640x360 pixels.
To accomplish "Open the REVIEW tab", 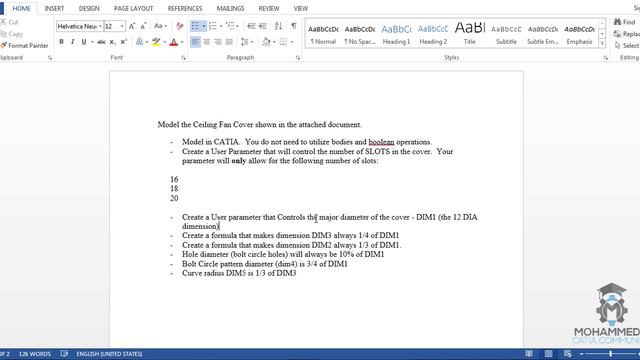I will click(x=269, y=8).
